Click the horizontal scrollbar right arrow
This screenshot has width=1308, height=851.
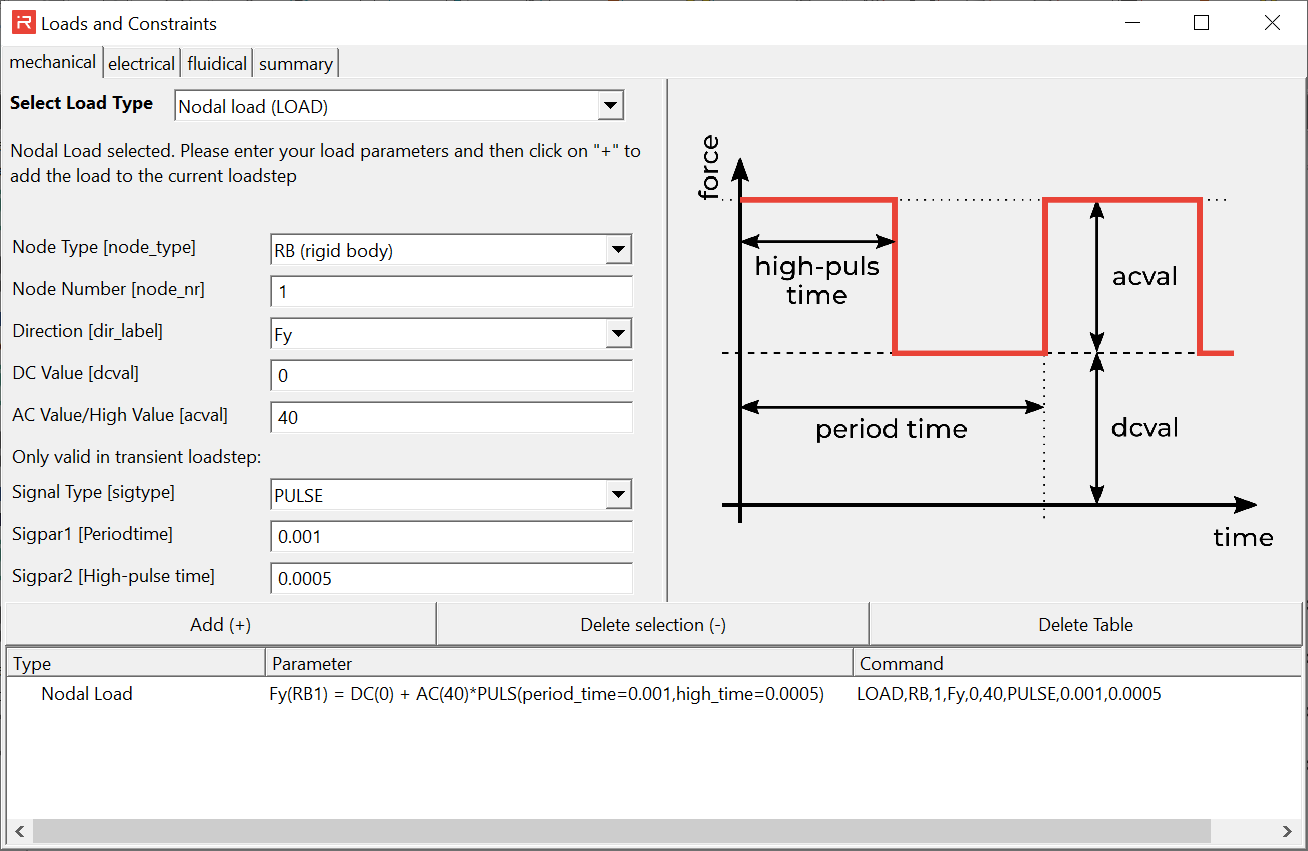(x=1287, y=831)
